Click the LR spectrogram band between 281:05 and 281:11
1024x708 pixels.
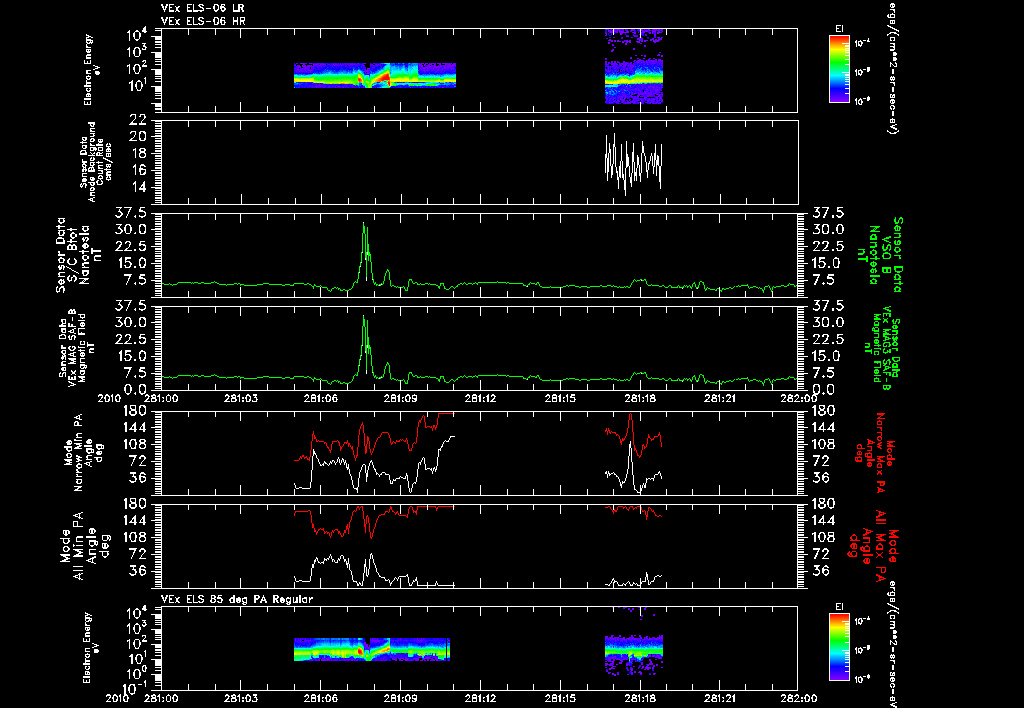tap(374, 76)
